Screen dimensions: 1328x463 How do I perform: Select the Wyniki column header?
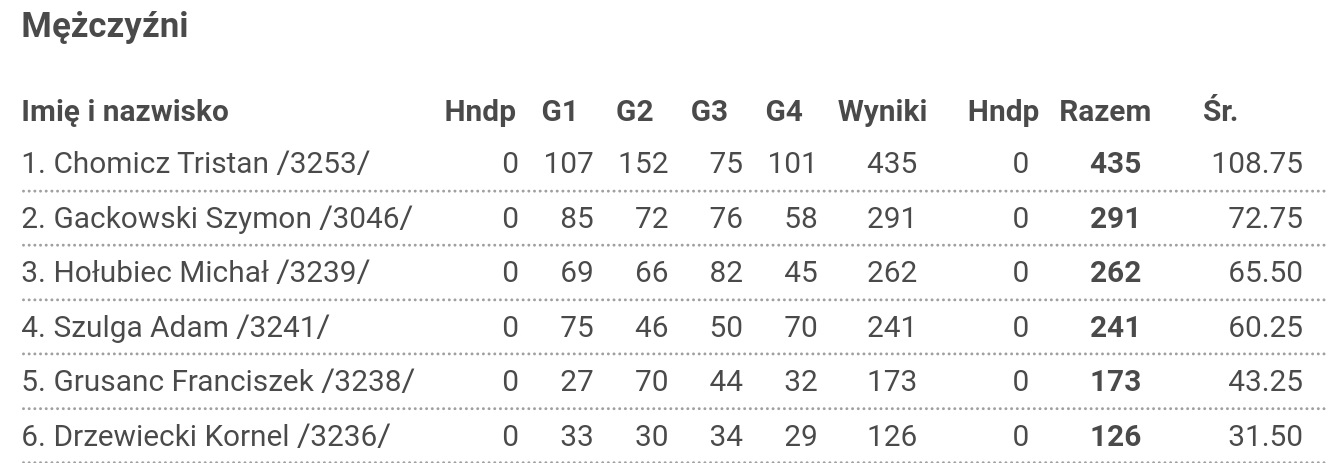(882, 111)
